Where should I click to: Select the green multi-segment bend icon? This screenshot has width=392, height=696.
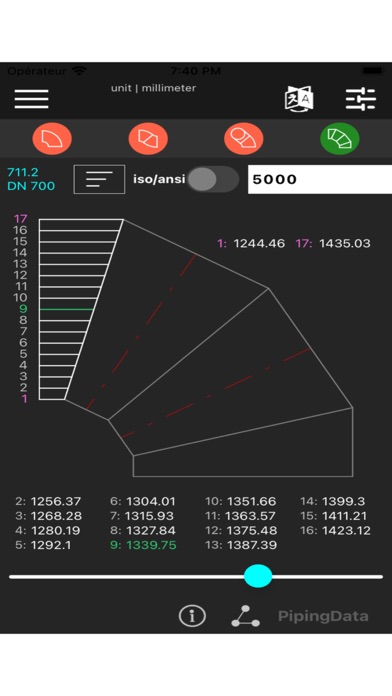340,138
